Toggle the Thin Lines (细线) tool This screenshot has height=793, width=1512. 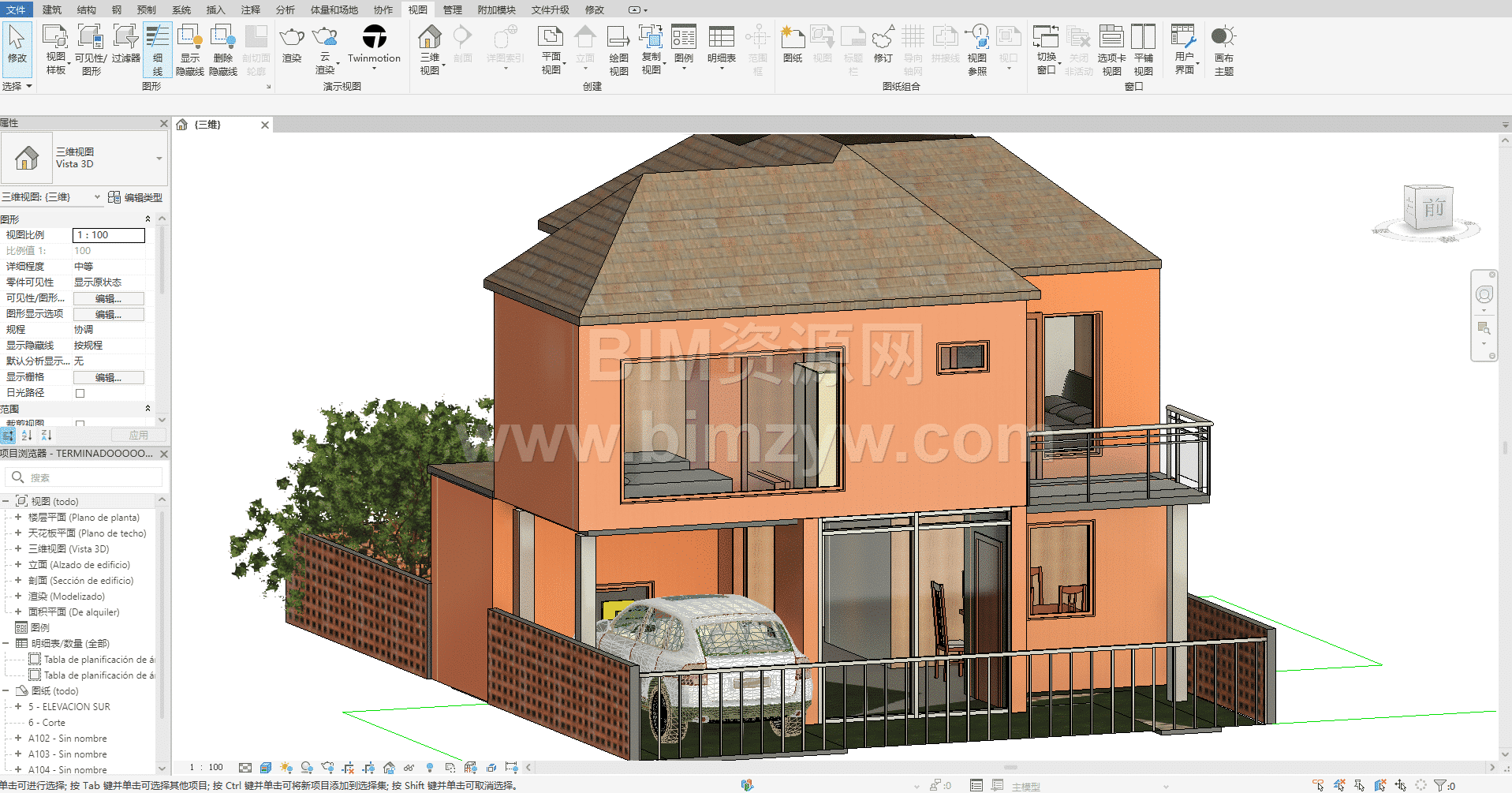coord(158,49)
